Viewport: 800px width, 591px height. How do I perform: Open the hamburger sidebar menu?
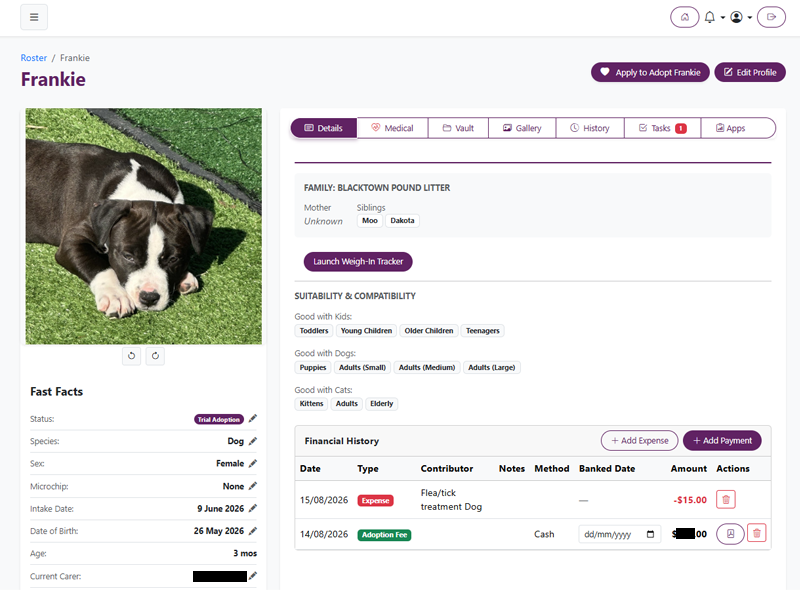[x=34, y=17]
